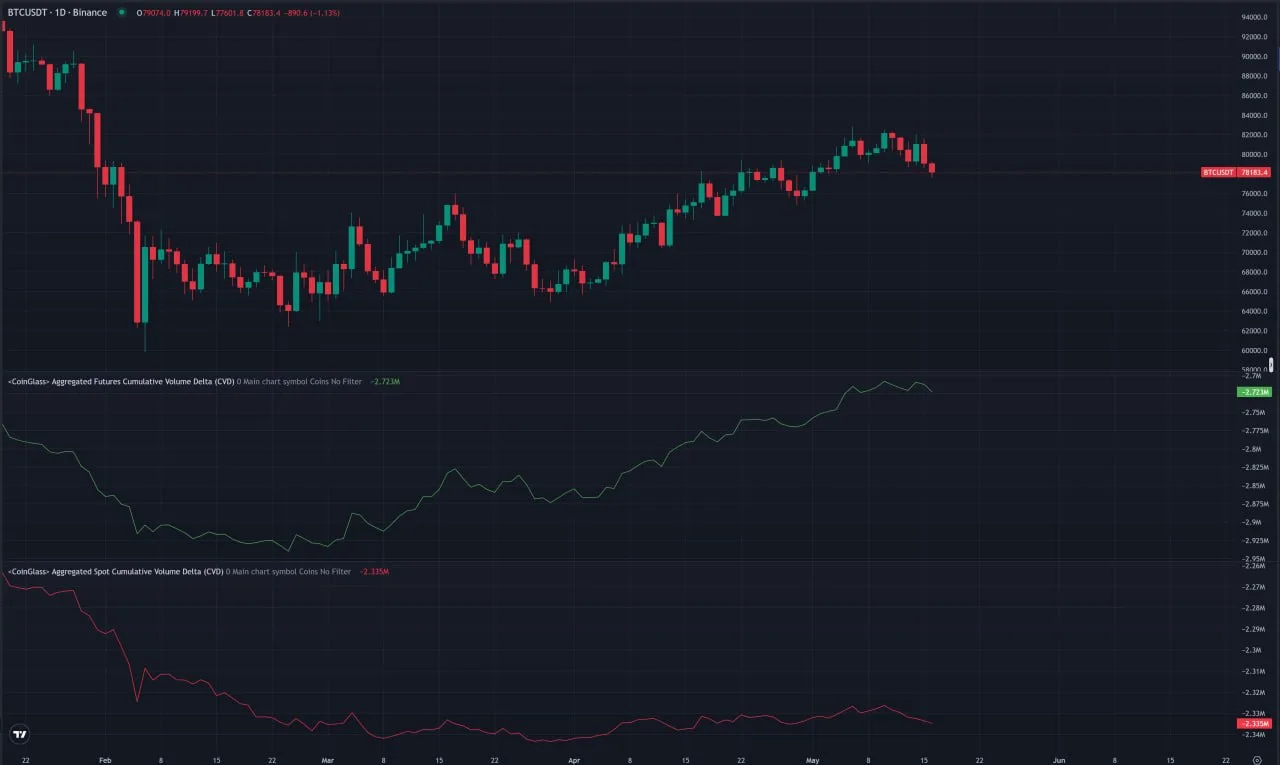Viewport: 1280px width, 765px height.
Task: Click the 70000.0 price axis label
Action: click(1255, 253)
